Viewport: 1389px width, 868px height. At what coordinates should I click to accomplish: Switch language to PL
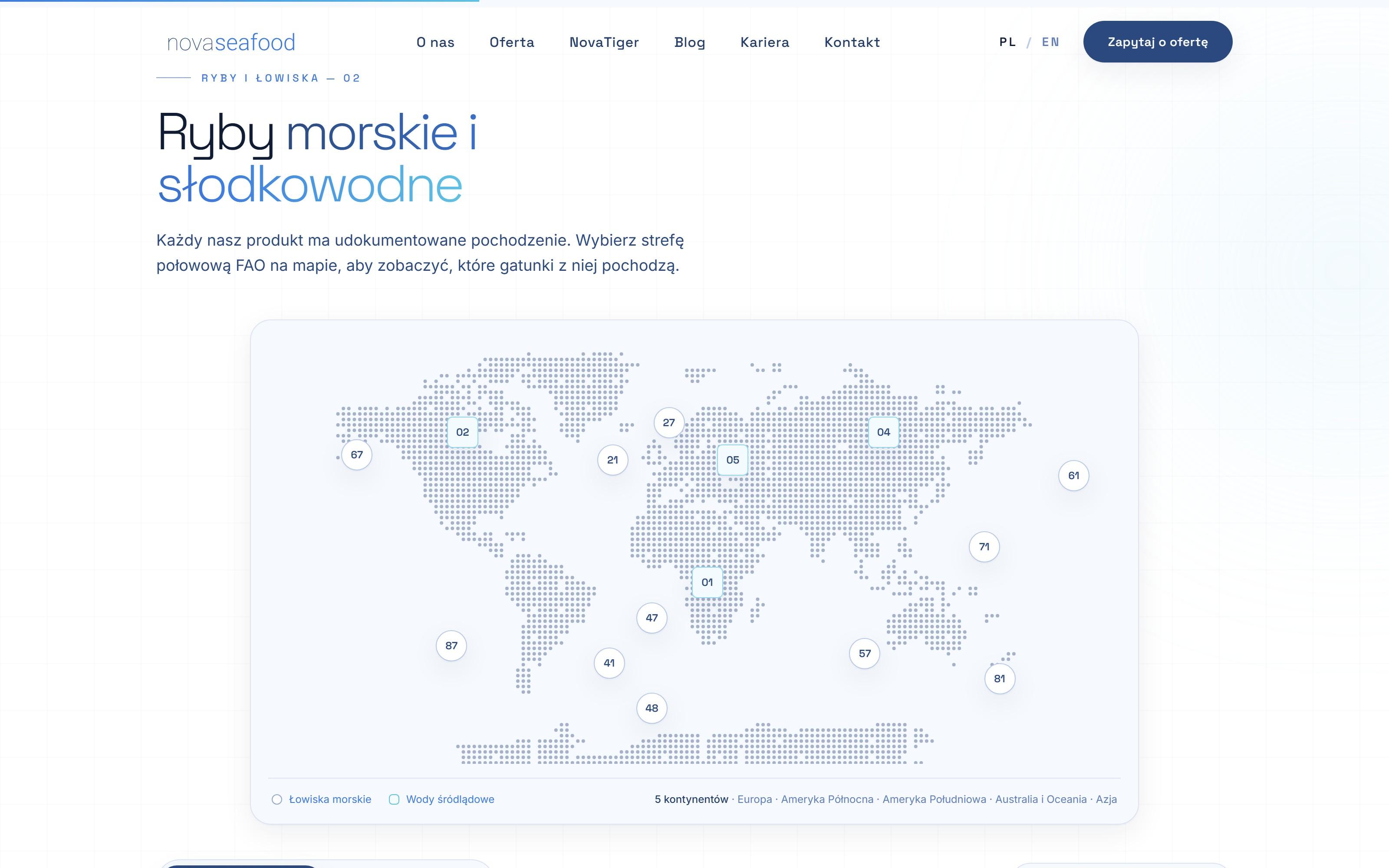[x=1008, y=42]
